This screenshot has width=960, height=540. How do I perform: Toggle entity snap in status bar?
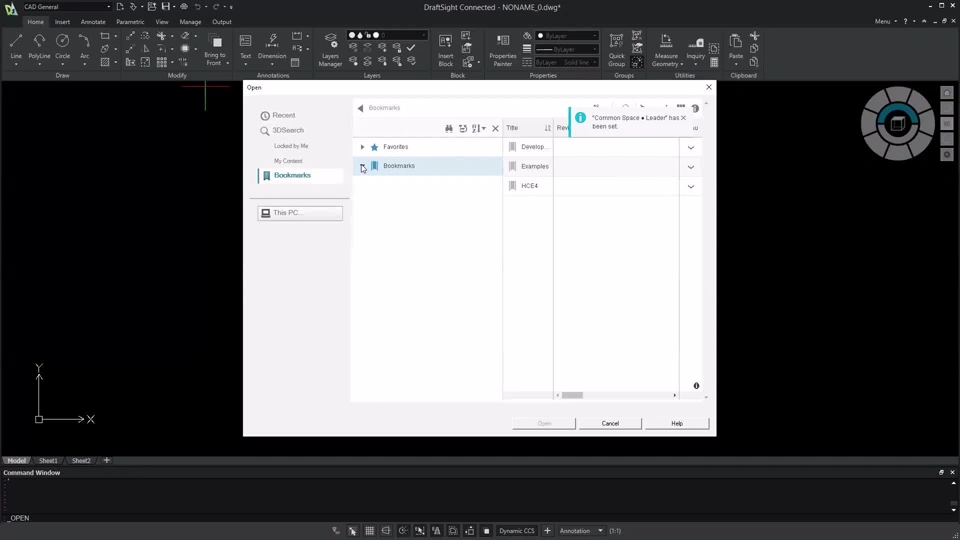(419, 531)
